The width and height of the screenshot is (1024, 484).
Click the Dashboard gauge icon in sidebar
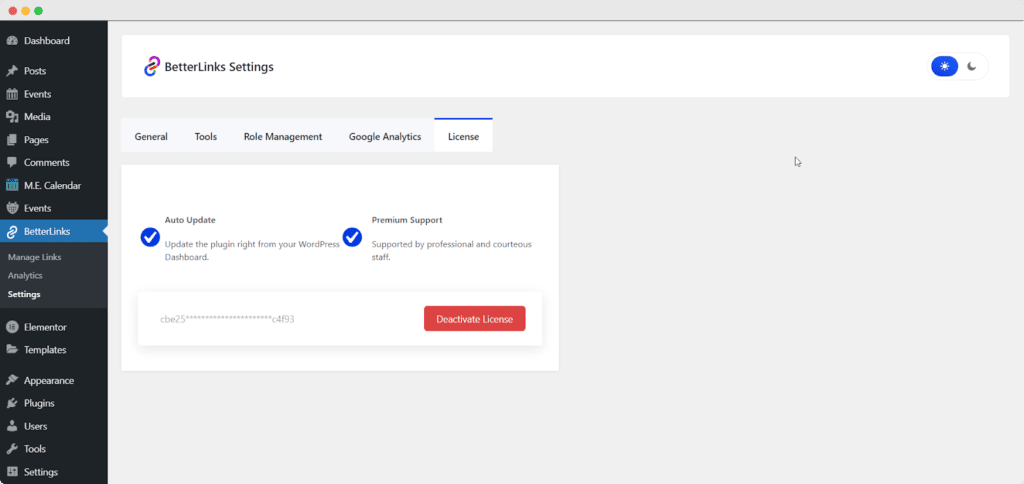pos(12,40)
